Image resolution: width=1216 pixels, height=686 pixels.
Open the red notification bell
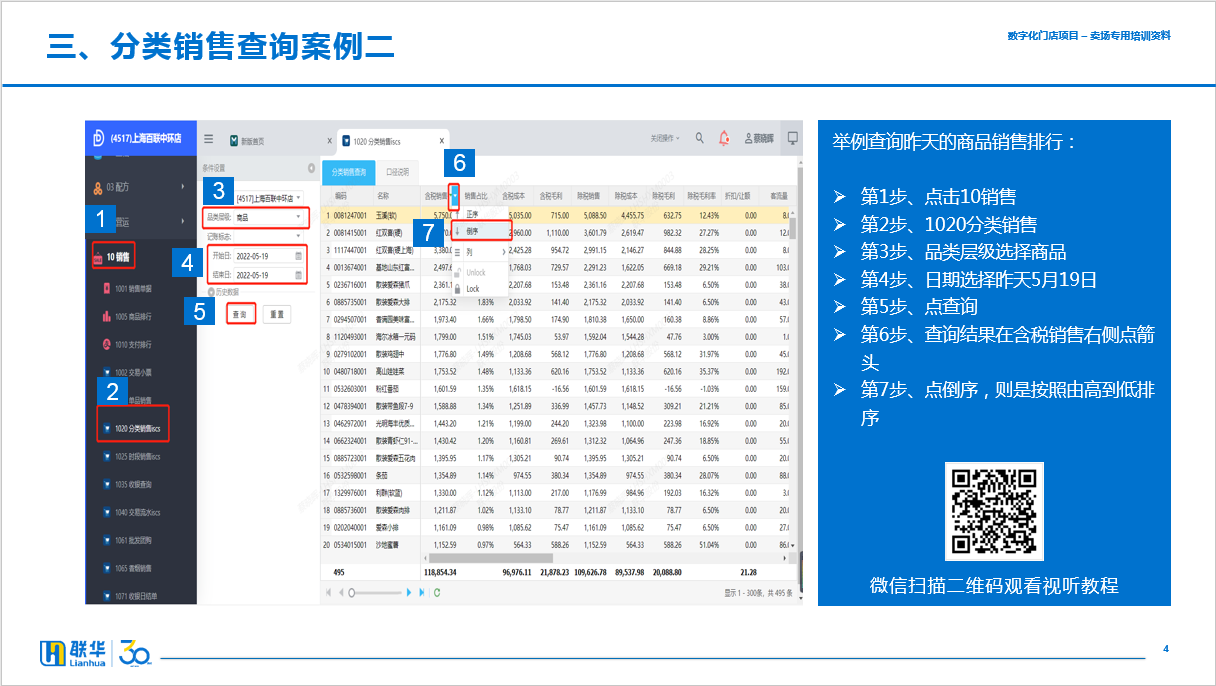[x=724, y=138]
